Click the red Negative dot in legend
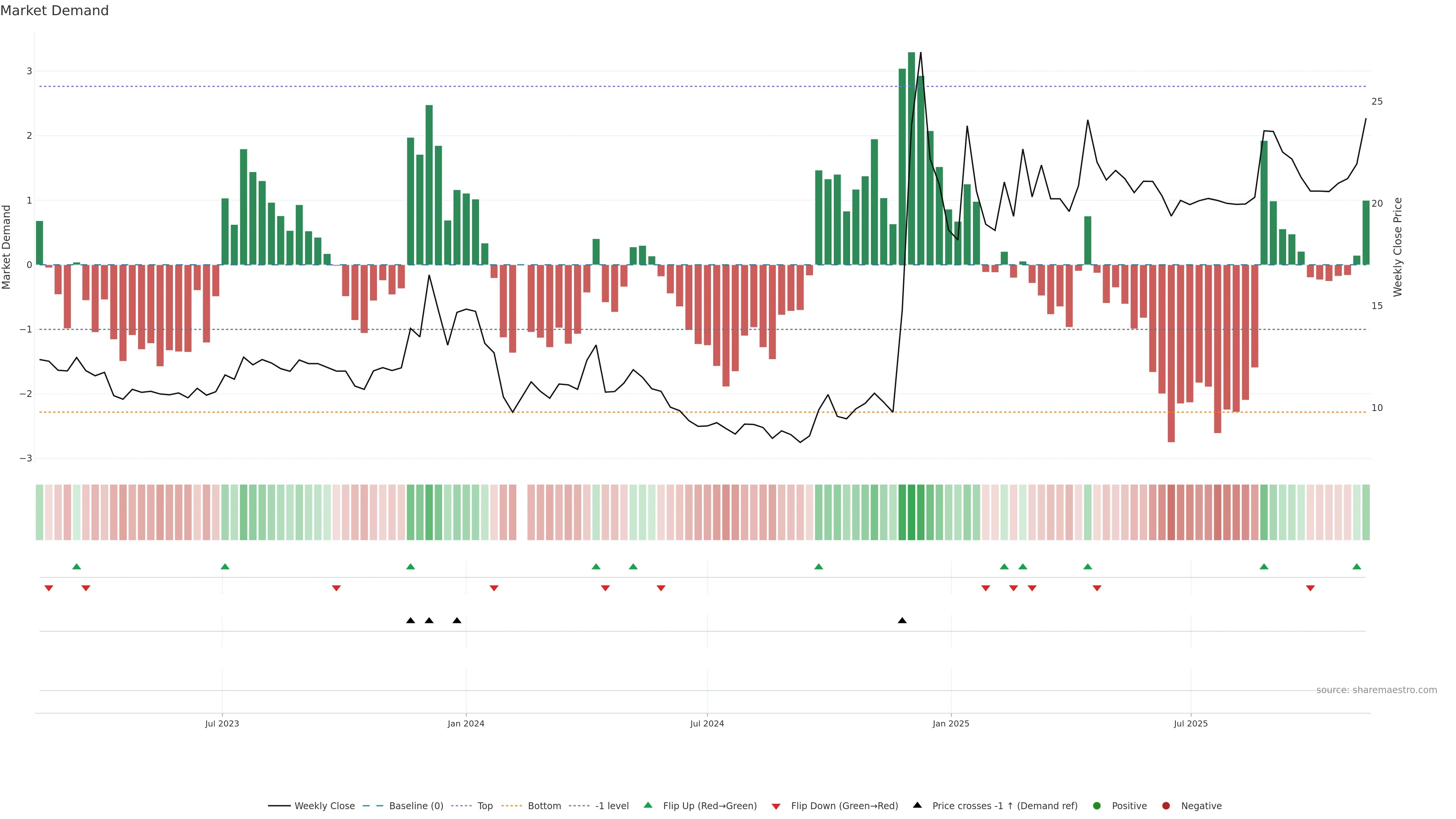Viewport: 1456px width, 819px height. pos(1166,805)
